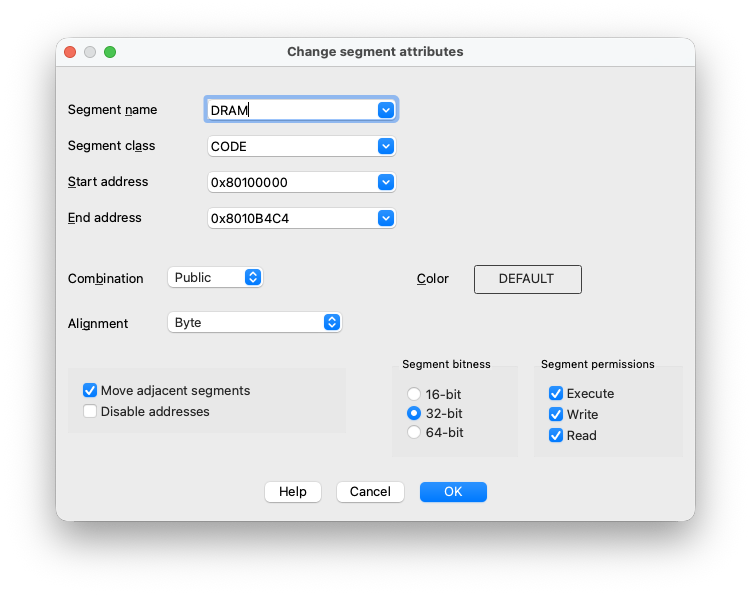Choose 64-bit segment bitness
751x595 pixels.
click(414, 432)
